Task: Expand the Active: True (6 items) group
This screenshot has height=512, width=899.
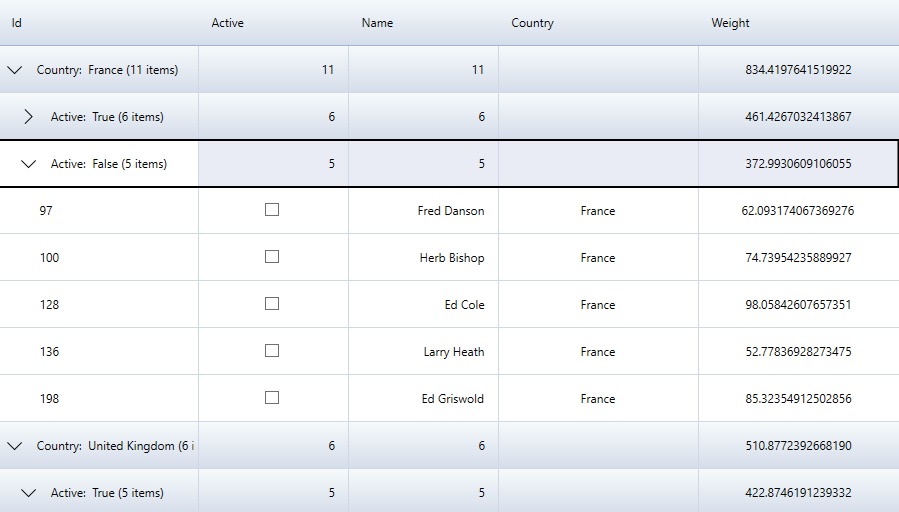Action: 29,117
